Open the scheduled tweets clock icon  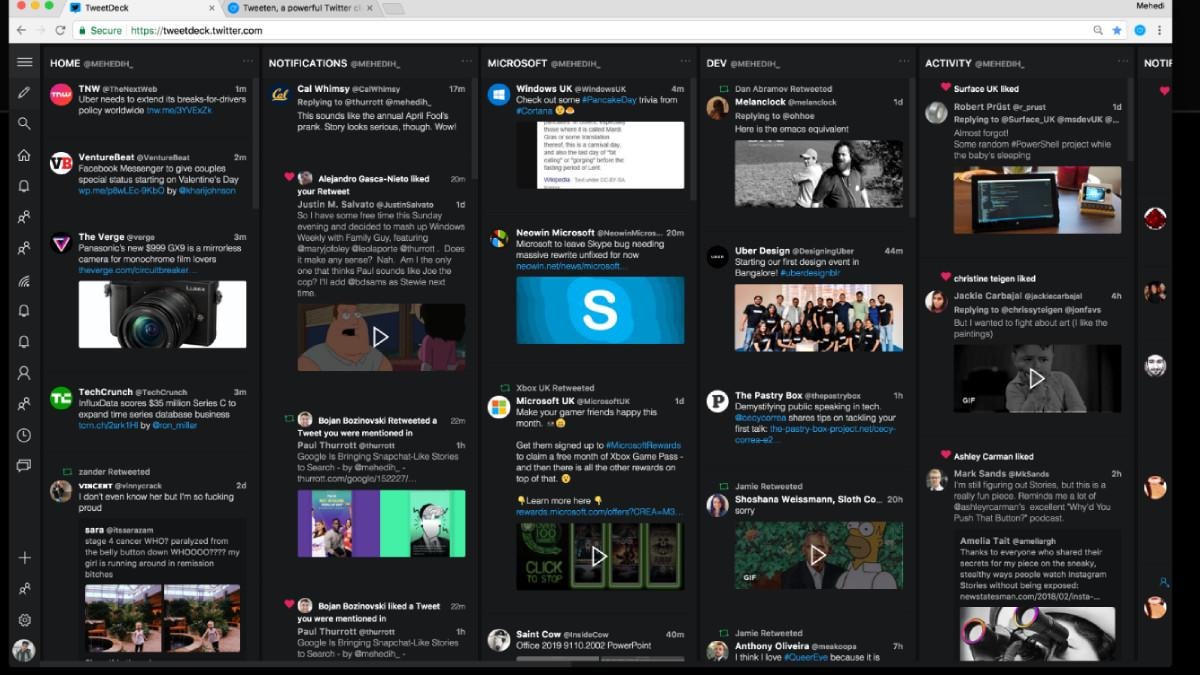pyautogui.click(x=24, y=435)
